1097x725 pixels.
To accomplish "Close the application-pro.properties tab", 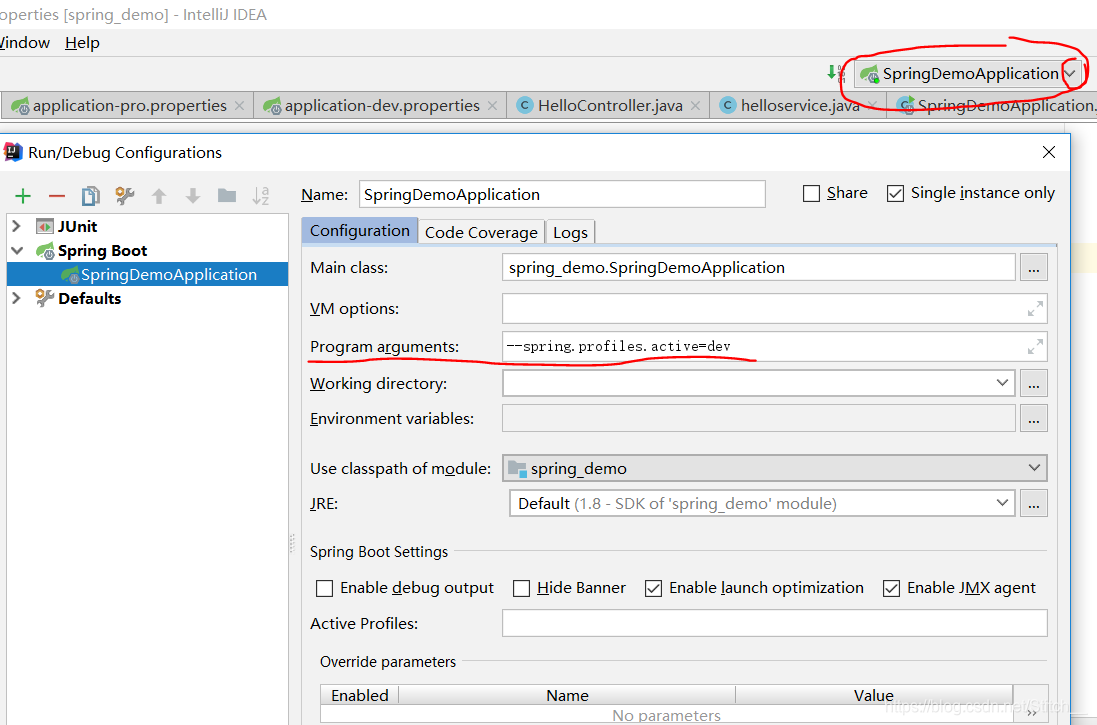I will point(239,106).
